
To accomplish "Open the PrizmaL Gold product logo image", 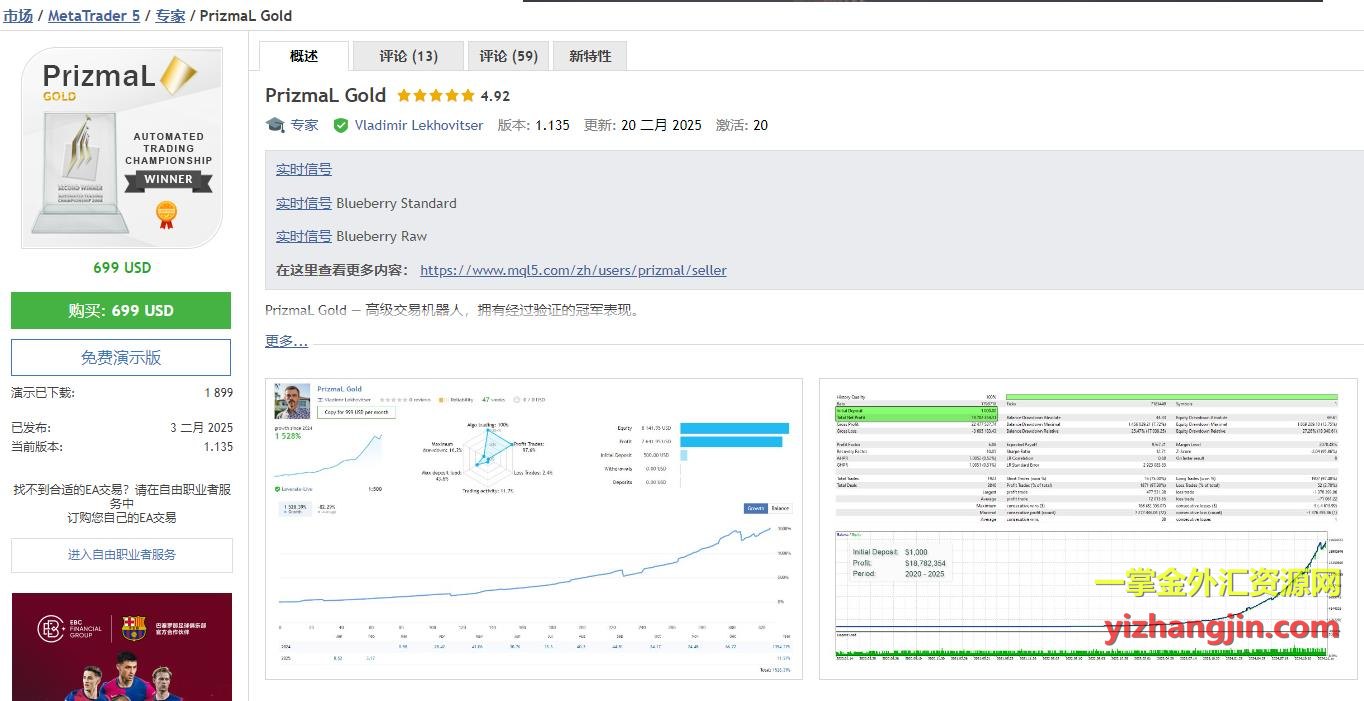I will 122,148.
